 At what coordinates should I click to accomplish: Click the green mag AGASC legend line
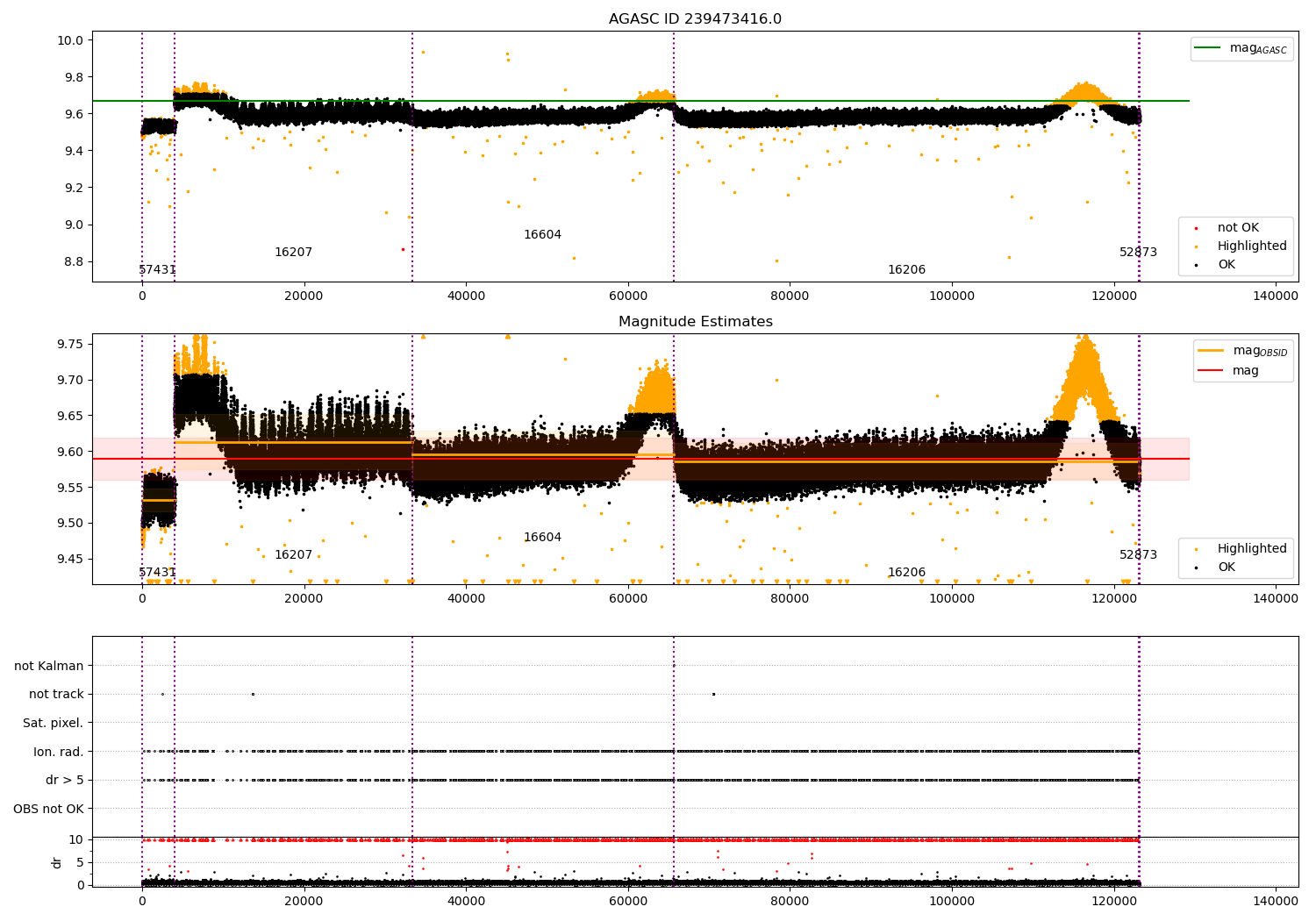[x=1210, y=48]
